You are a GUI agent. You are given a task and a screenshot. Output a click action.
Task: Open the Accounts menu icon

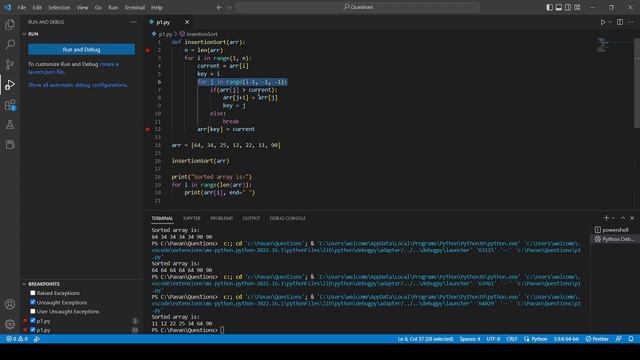click(x=10, y=304)
